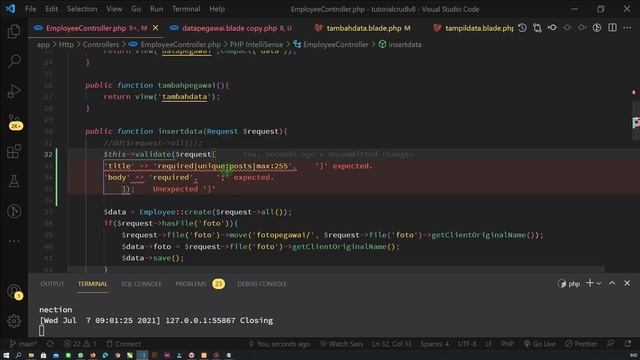Open the Go menu
640x360 pixels.
(136, 9)
